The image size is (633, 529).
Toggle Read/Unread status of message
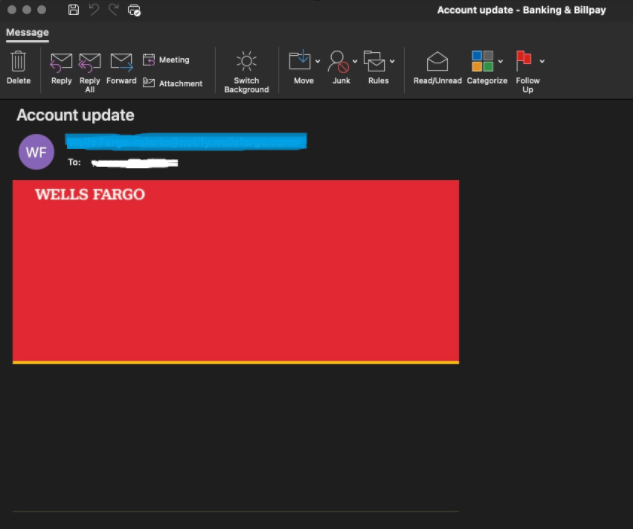(437, 67)
